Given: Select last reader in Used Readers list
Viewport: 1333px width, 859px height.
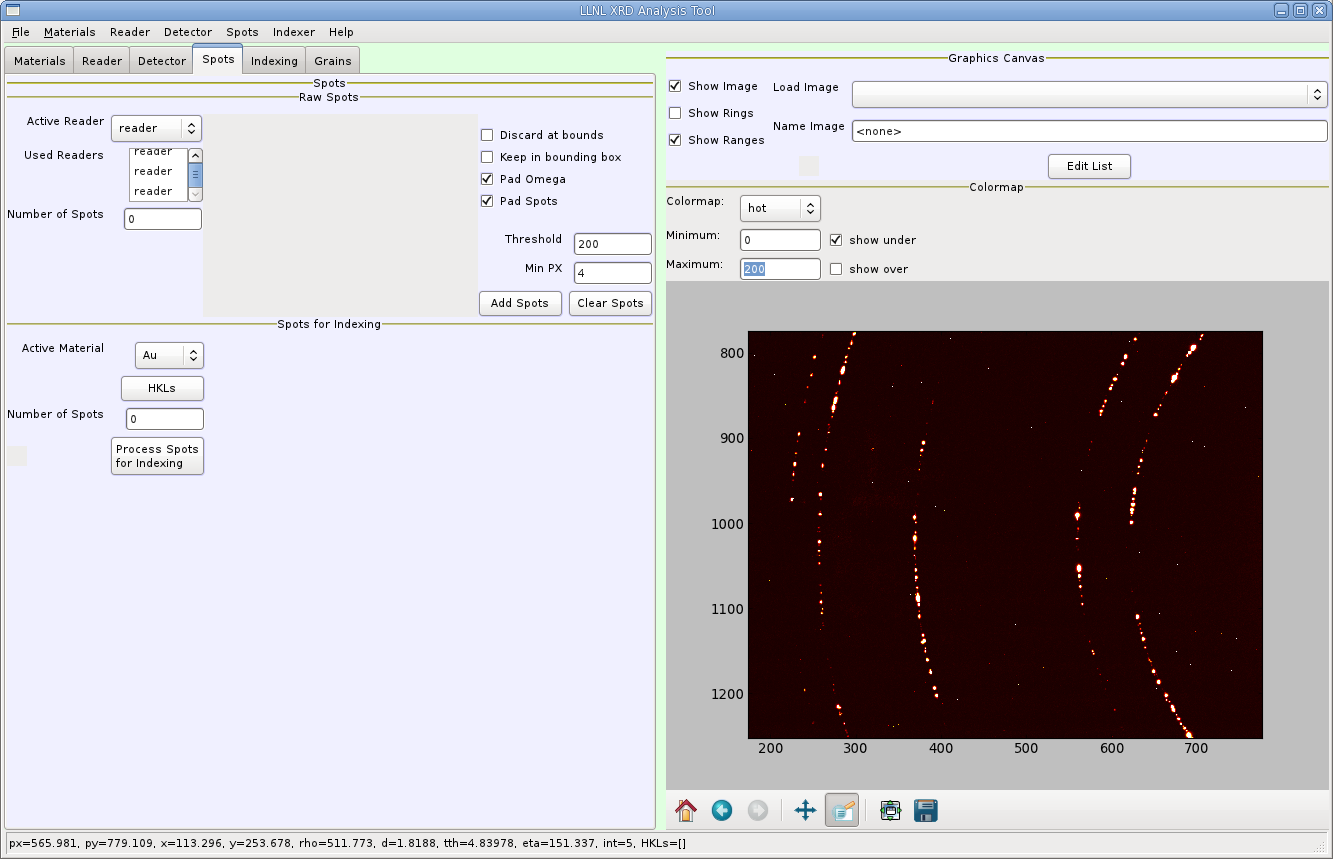Looking at the screenshot, I should [158, 191].
